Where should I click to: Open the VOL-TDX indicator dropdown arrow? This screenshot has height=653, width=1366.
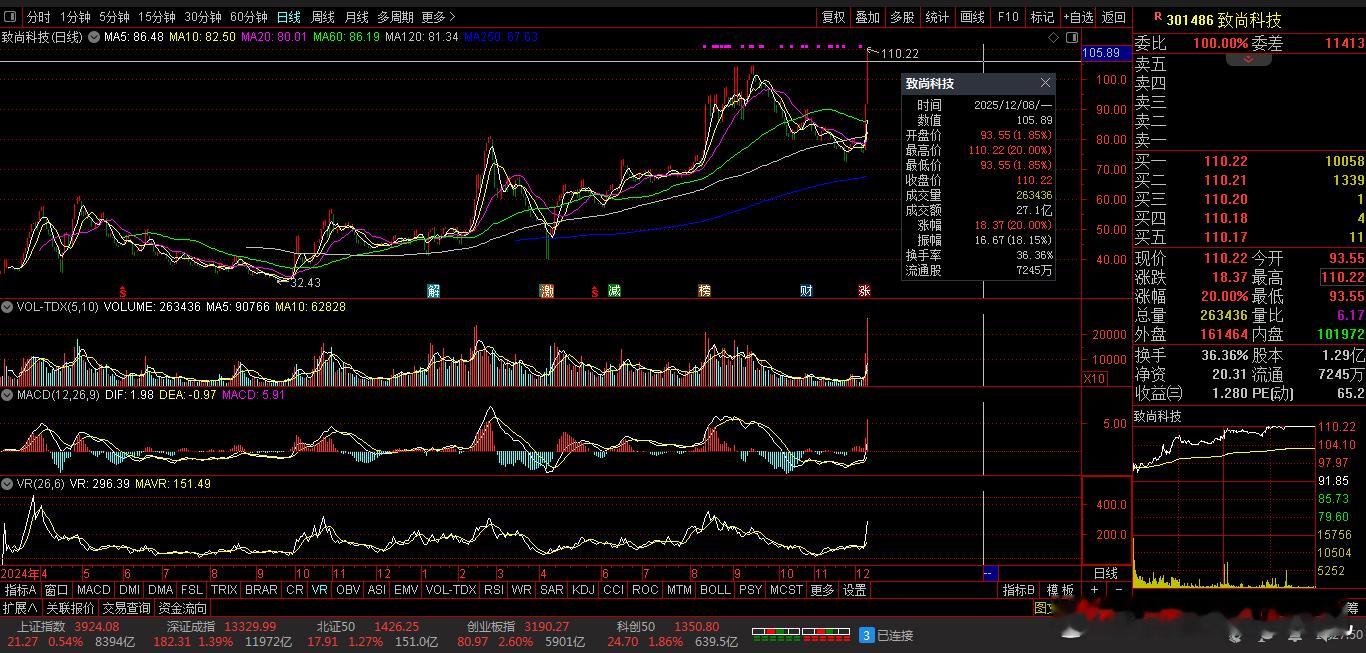click(7, 306)
